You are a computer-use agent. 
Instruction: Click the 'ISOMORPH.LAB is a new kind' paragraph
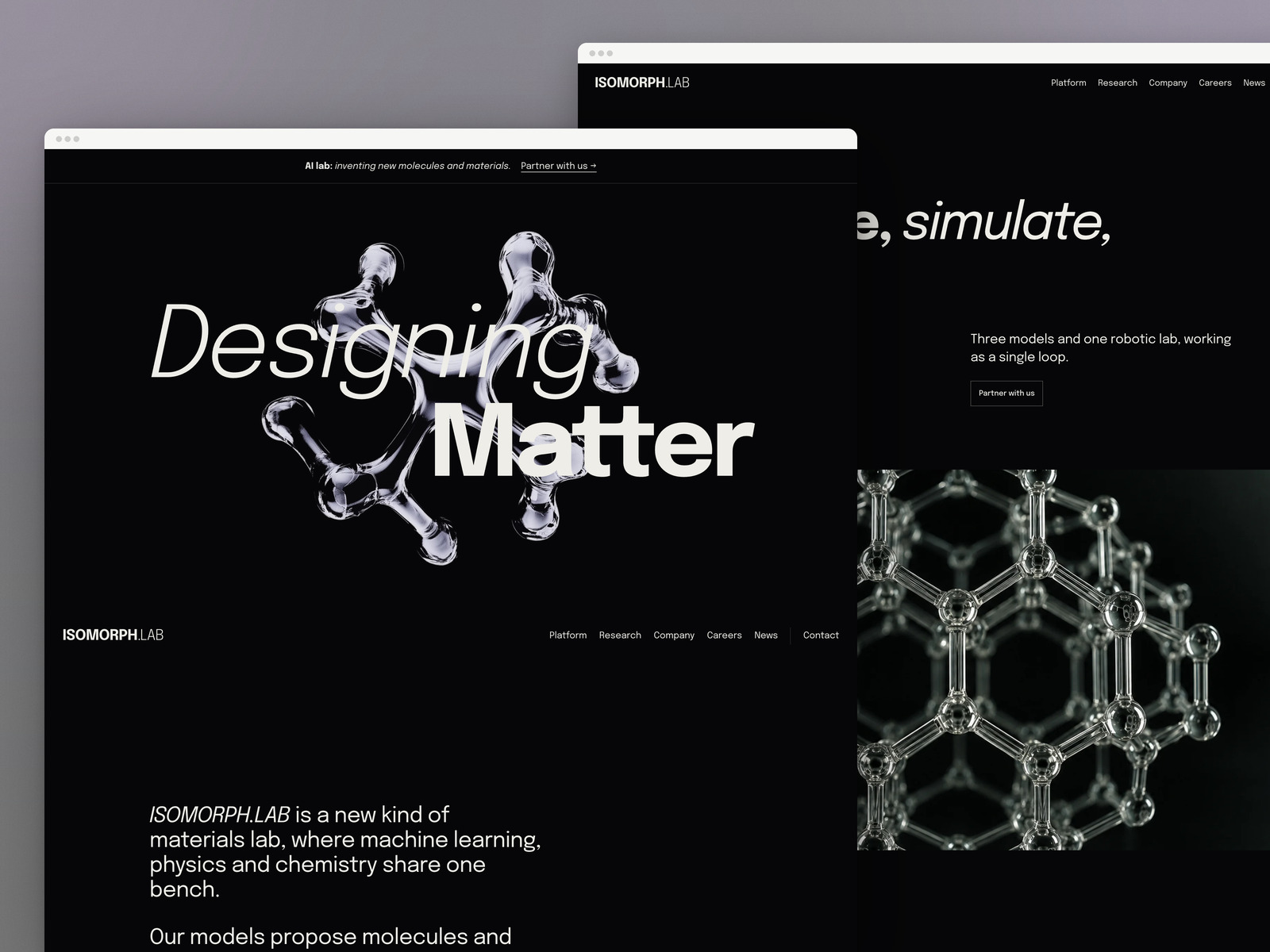tap(345, 851)
